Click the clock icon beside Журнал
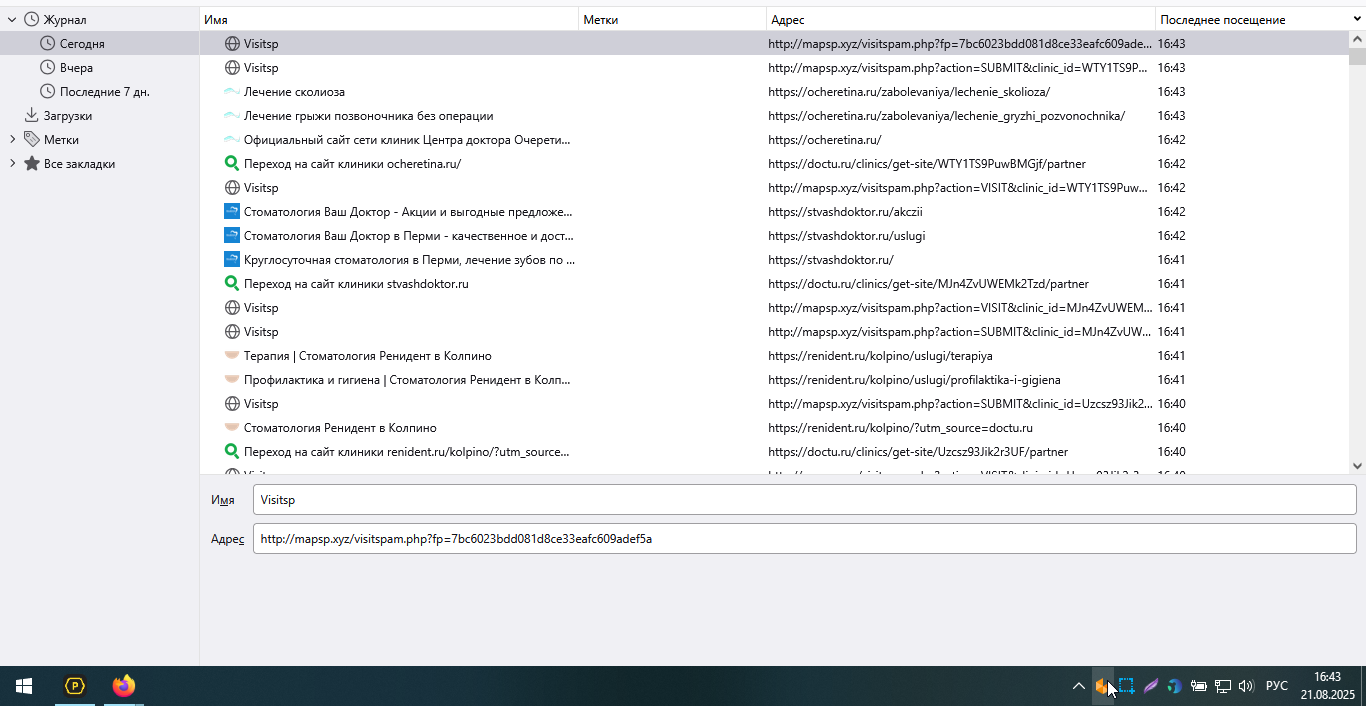The width and height of the screenshot is (1366, 706). [32, 19]
